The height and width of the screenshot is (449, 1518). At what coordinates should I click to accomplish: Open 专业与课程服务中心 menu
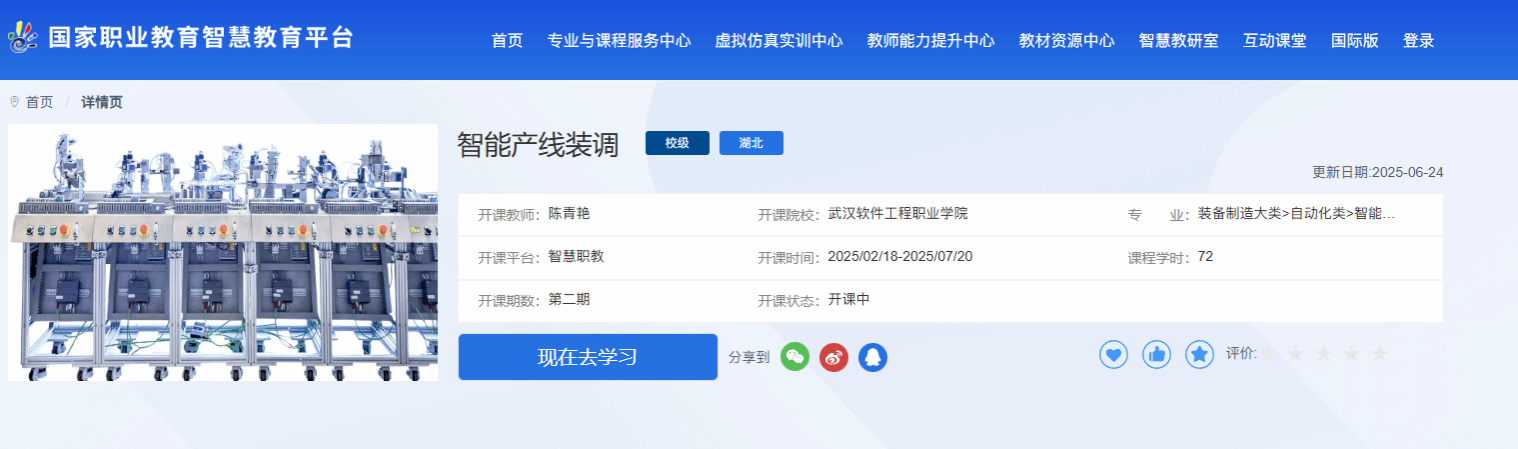tap(619, 41)
